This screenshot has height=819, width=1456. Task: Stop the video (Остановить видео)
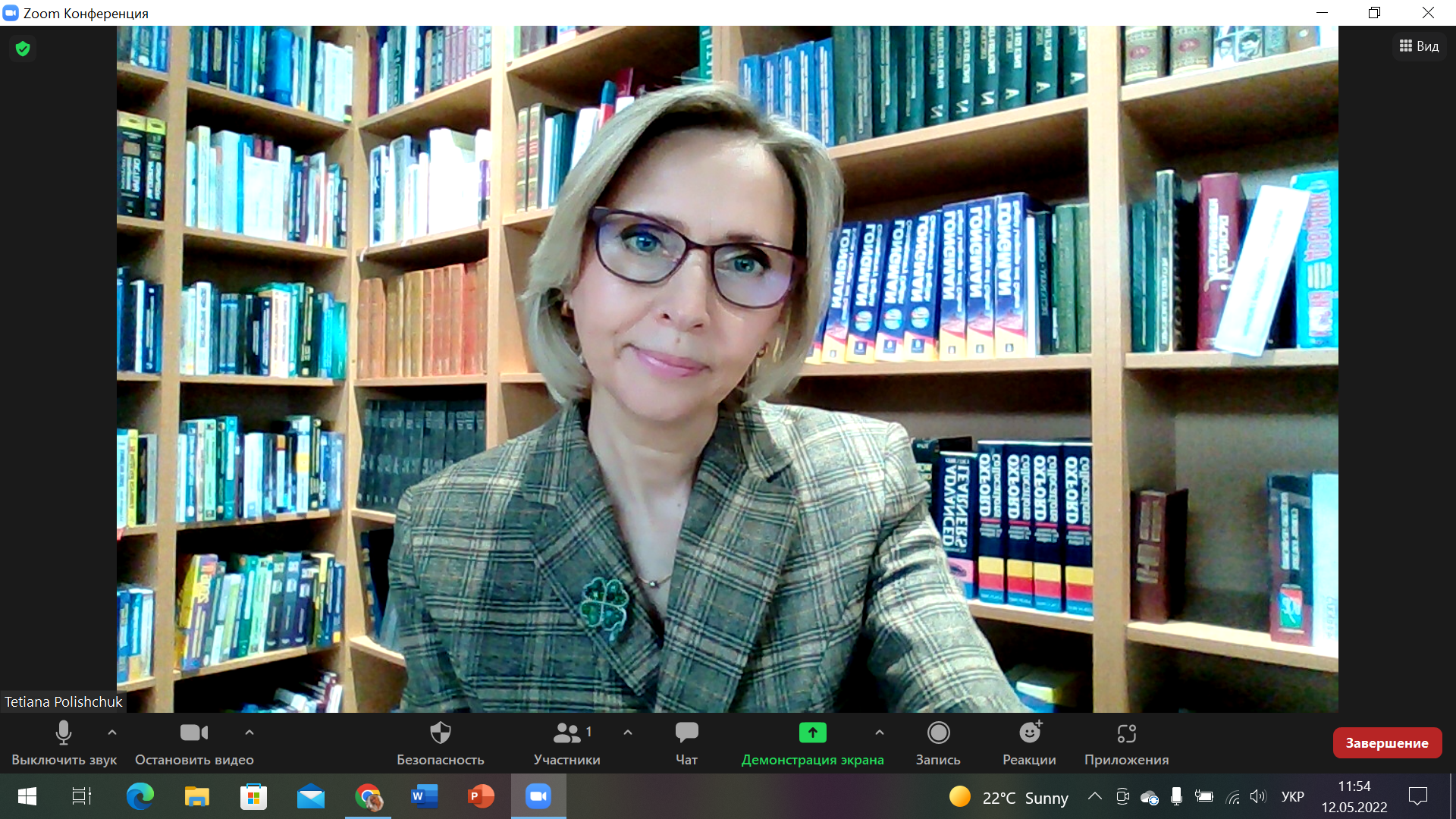click(x=194, y=733)
